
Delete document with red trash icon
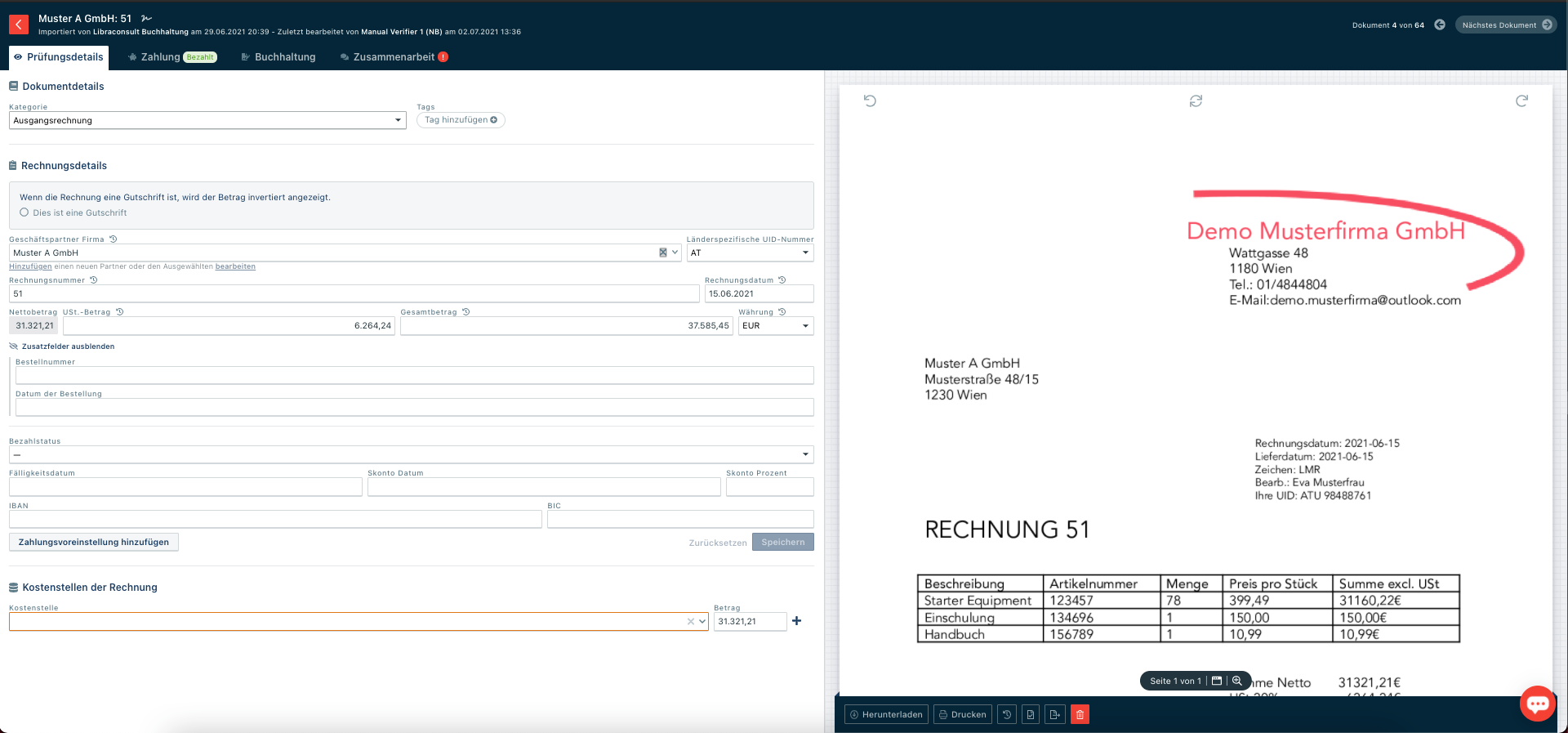tap(1080, 714)
